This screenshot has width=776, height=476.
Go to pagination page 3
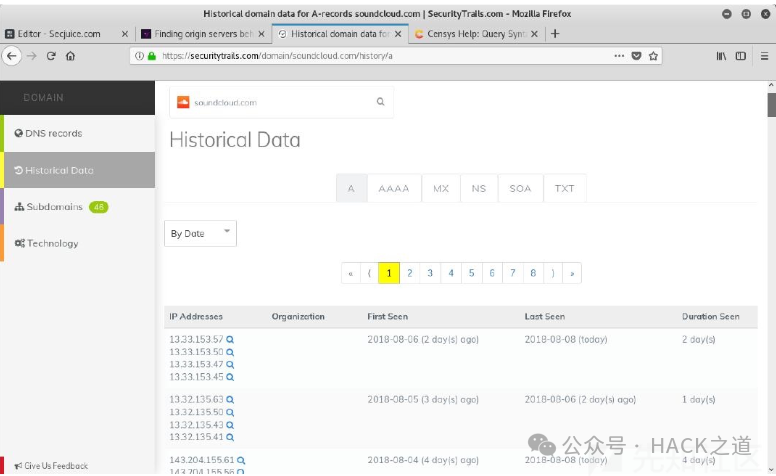coord(430,273)
